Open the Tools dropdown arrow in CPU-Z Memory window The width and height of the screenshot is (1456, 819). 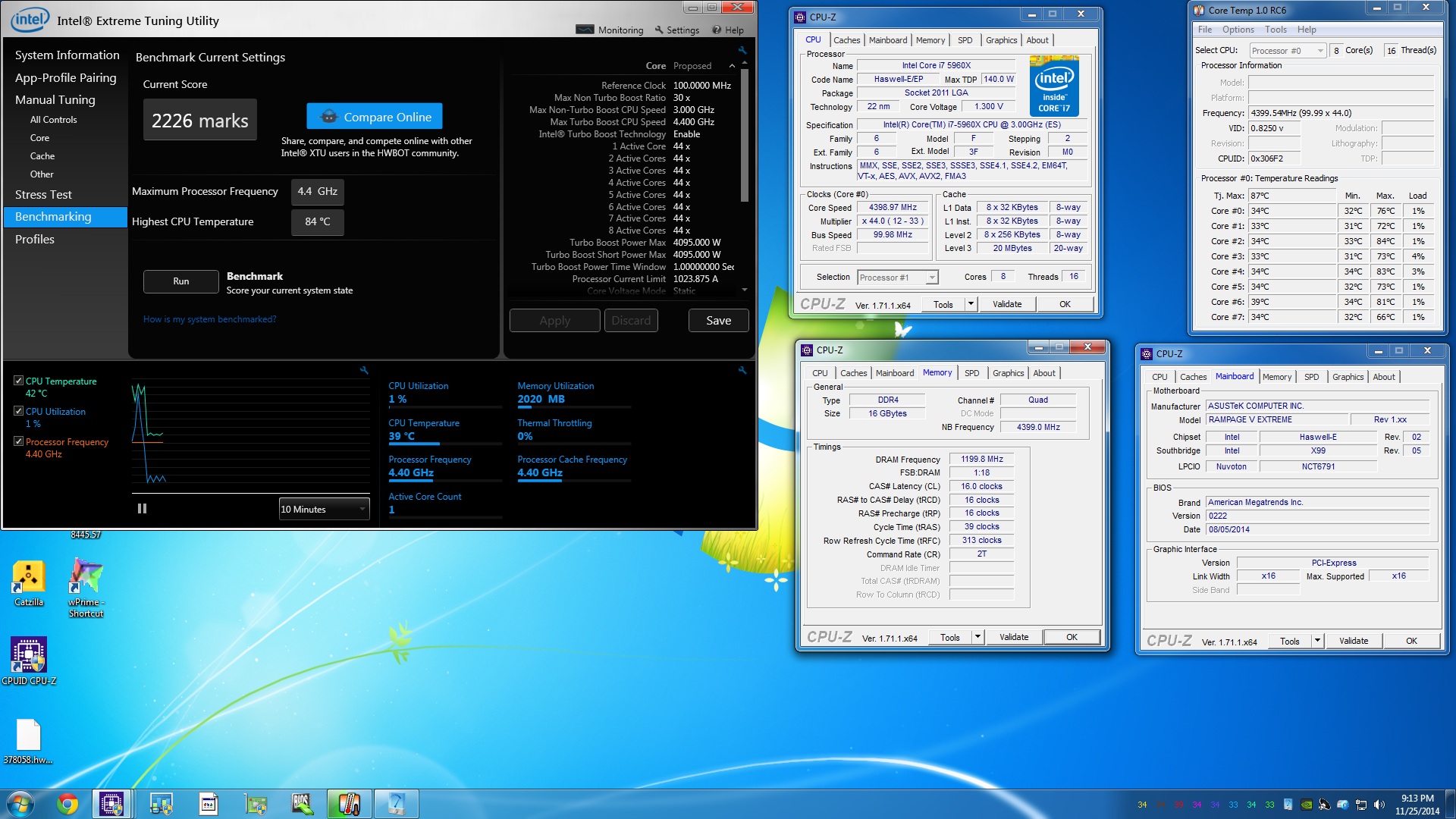(977, 637)
